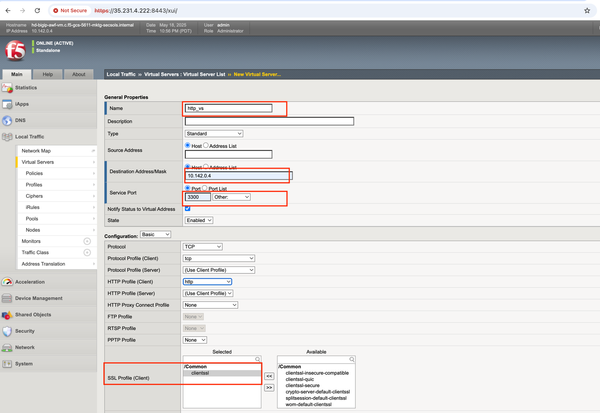Open the Type dropdown showing Standard
The height and width of the screenshot is (413, 600).
213,133
